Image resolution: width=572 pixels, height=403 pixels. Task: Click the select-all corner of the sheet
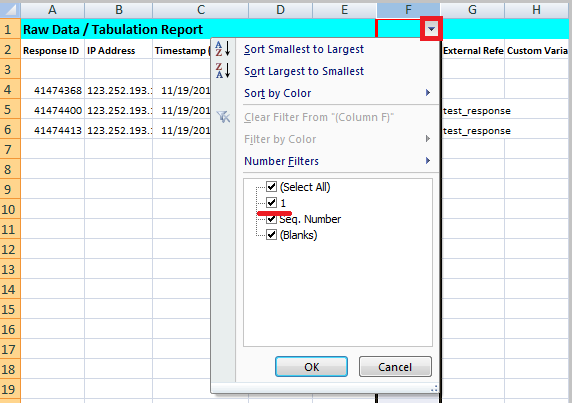[10, 9]
